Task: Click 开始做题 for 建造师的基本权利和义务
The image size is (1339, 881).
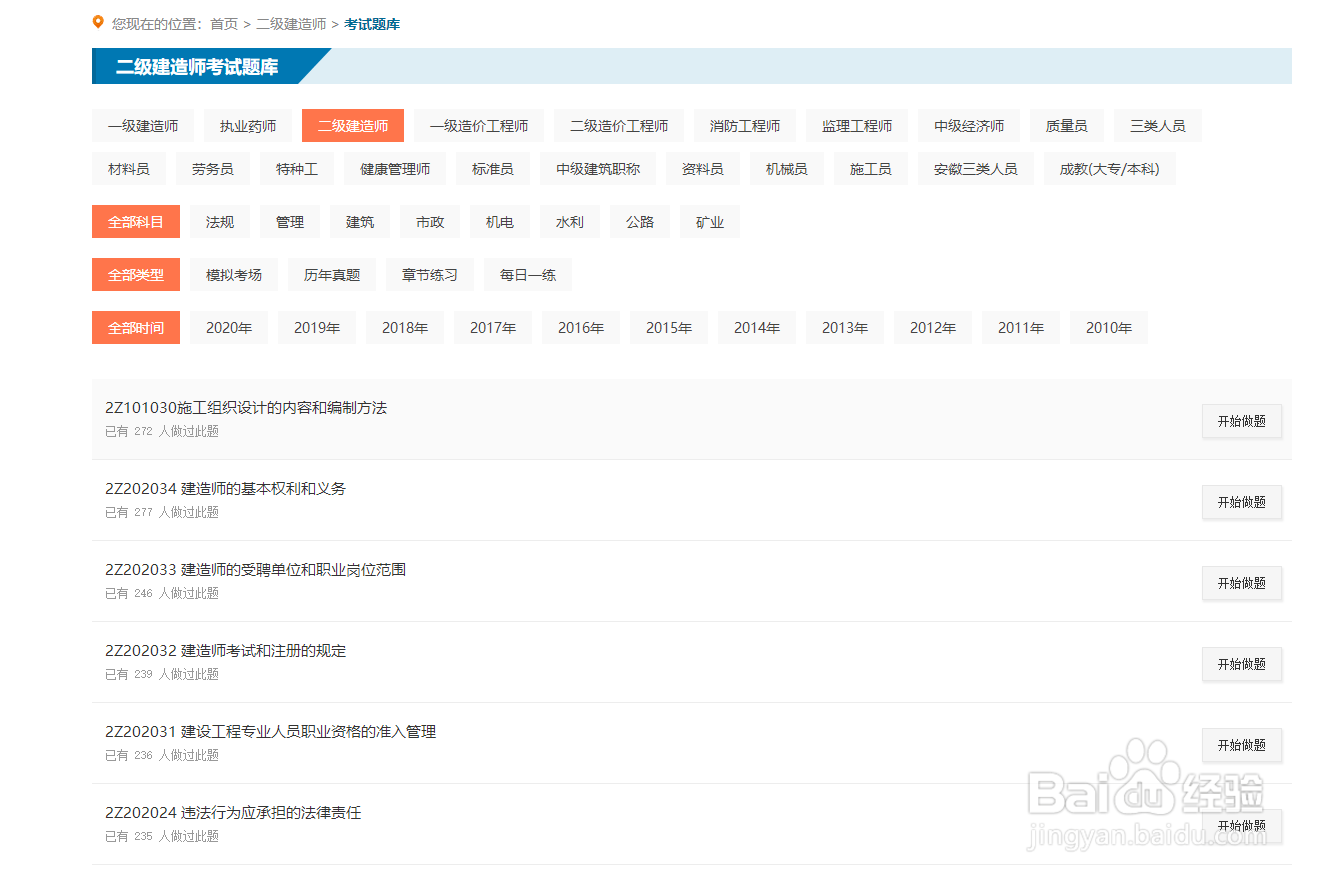Action: click(x=1242, y=502)
